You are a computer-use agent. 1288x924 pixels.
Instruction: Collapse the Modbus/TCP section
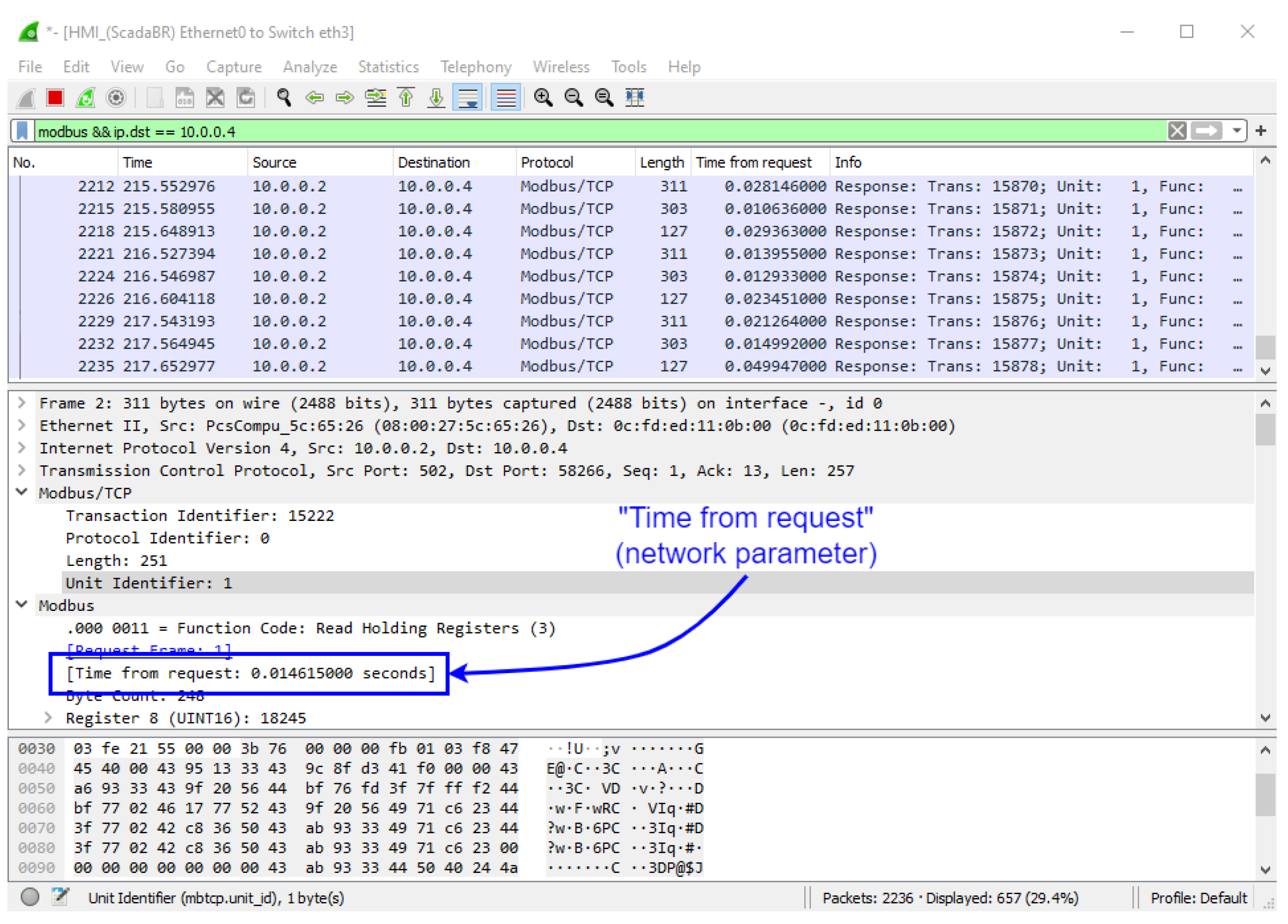click(22, 492)
